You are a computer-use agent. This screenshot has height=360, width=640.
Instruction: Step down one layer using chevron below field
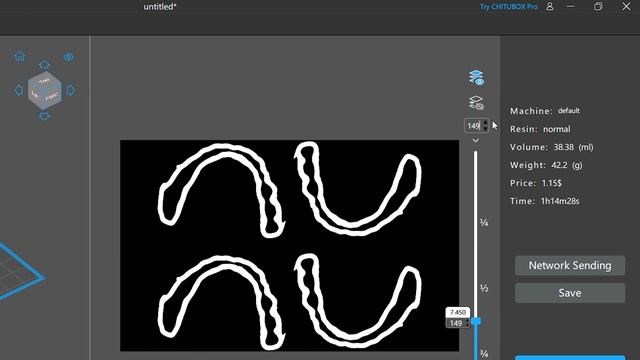(476, 140)
